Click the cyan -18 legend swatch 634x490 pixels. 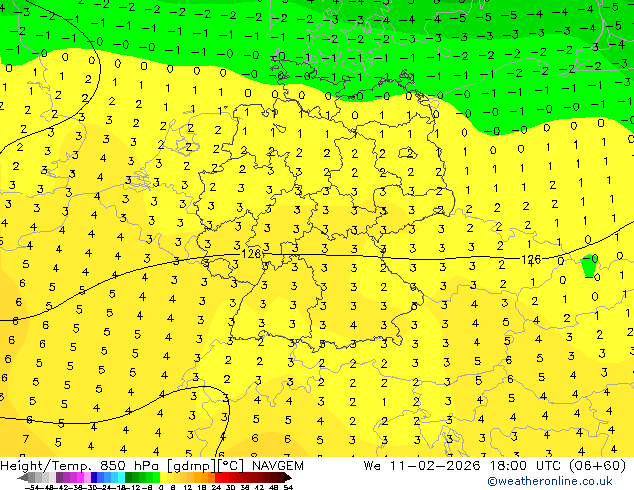[x=121, y=478]
